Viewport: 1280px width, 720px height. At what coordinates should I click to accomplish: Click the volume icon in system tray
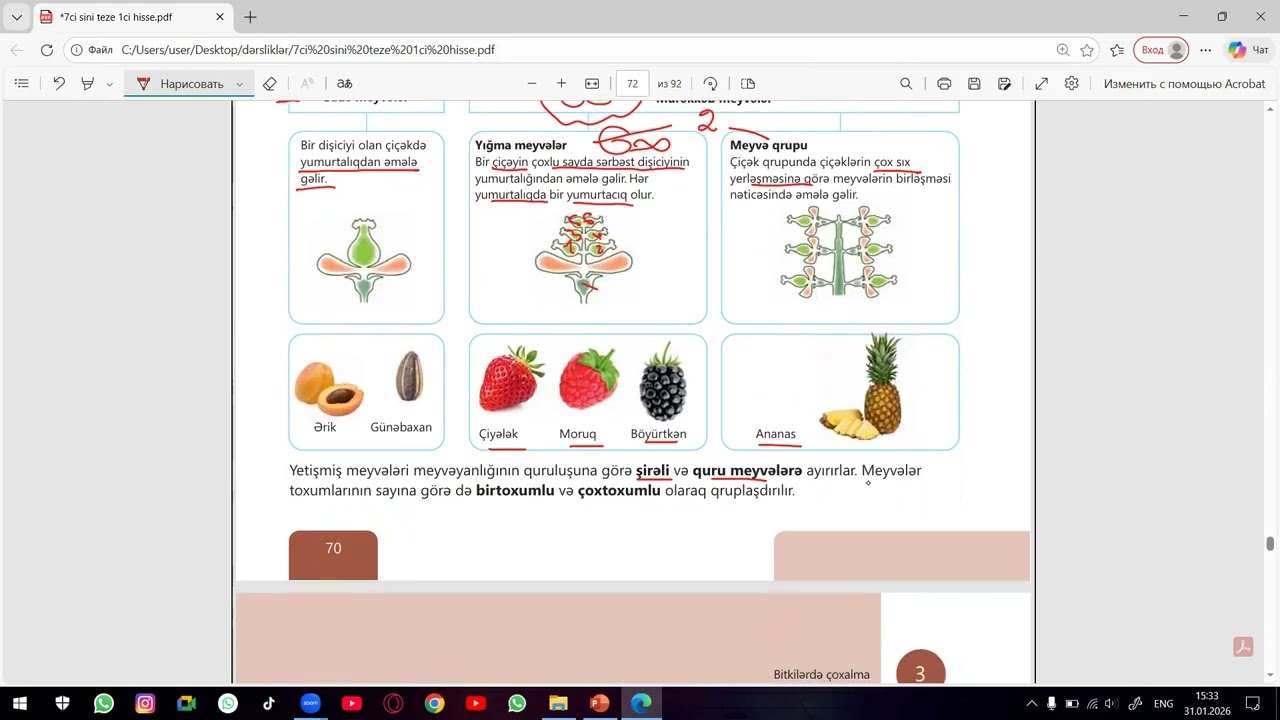click(1111, 703)
